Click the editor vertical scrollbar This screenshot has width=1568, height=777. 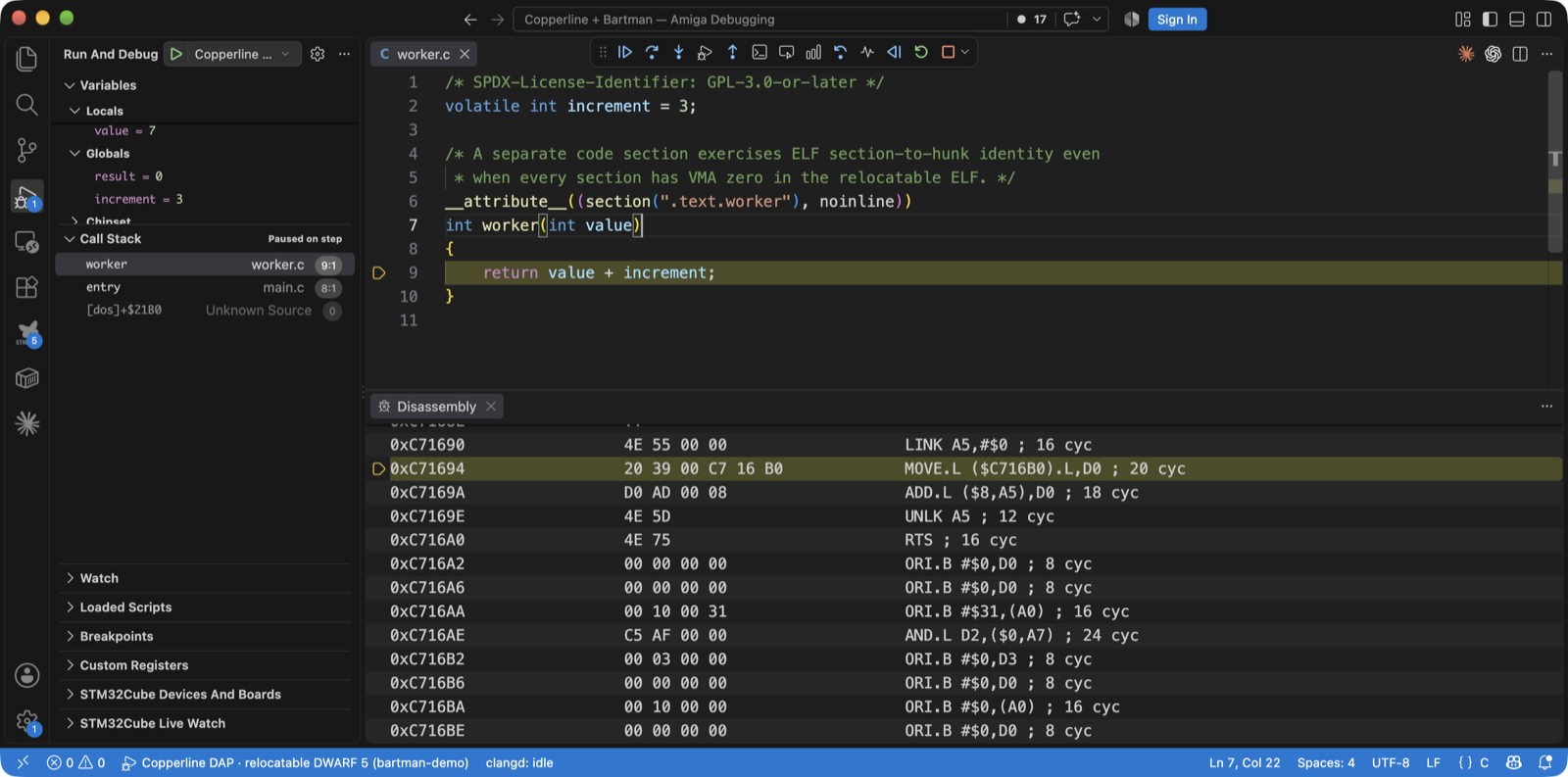click(x=1555, y=162)
